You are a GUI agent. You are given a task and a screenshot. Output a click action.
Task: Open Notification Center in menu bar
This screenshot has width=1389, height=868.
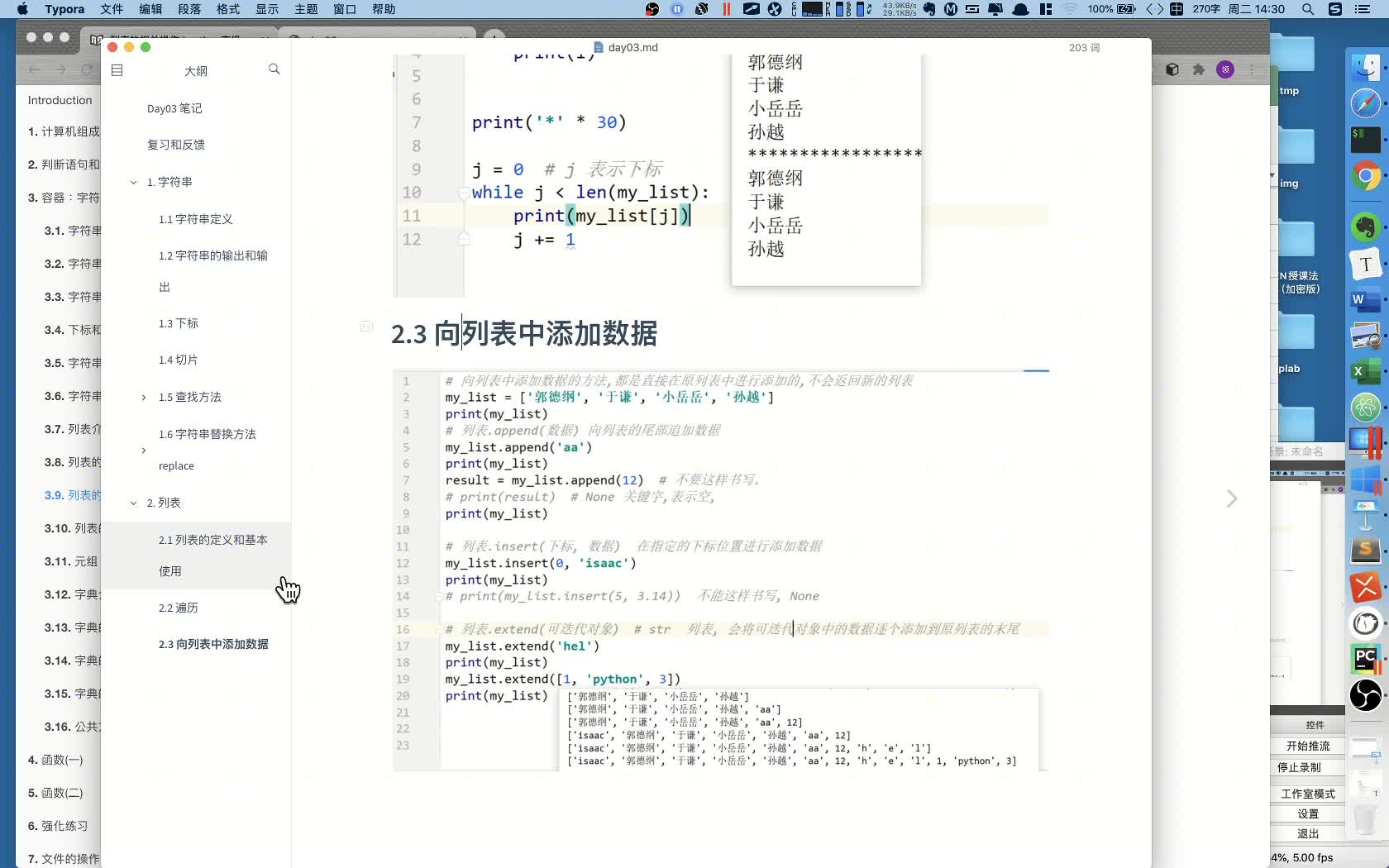(x=1363, y=9)
